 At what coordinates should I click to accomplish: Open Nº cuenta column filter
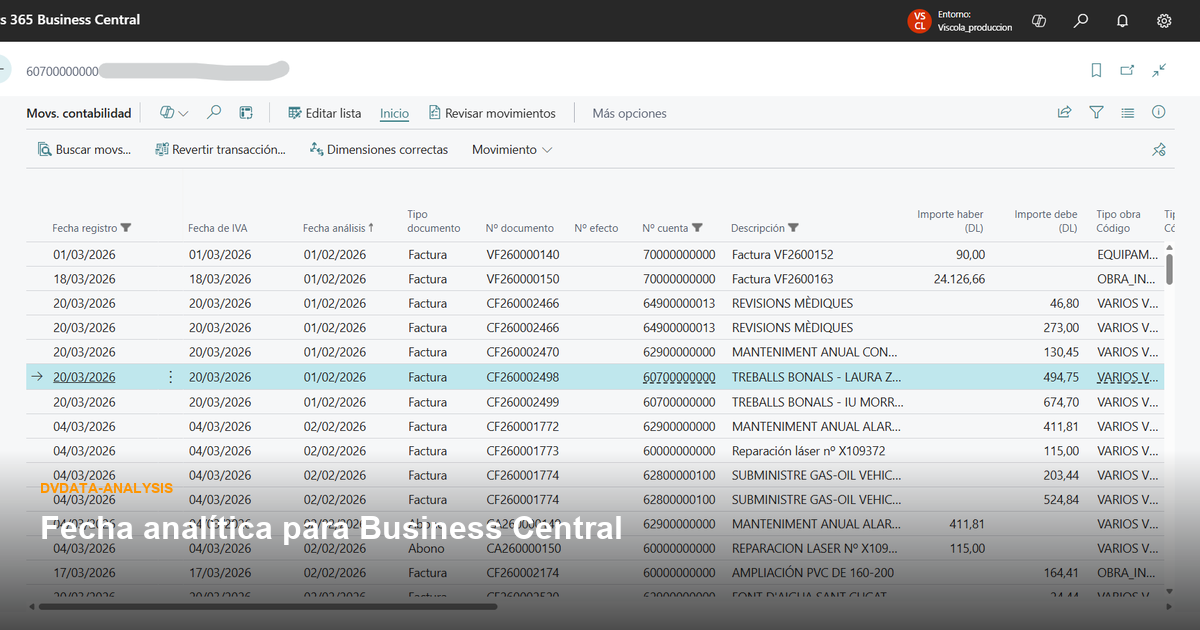pos(697,228)
